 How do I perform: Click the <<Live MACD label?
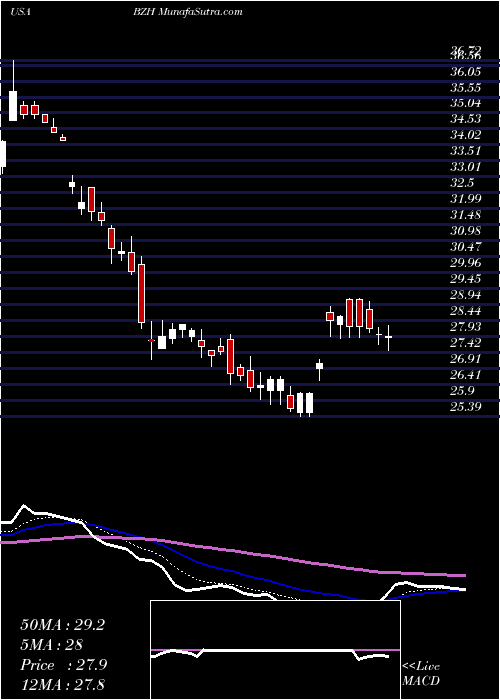[421, 673]
